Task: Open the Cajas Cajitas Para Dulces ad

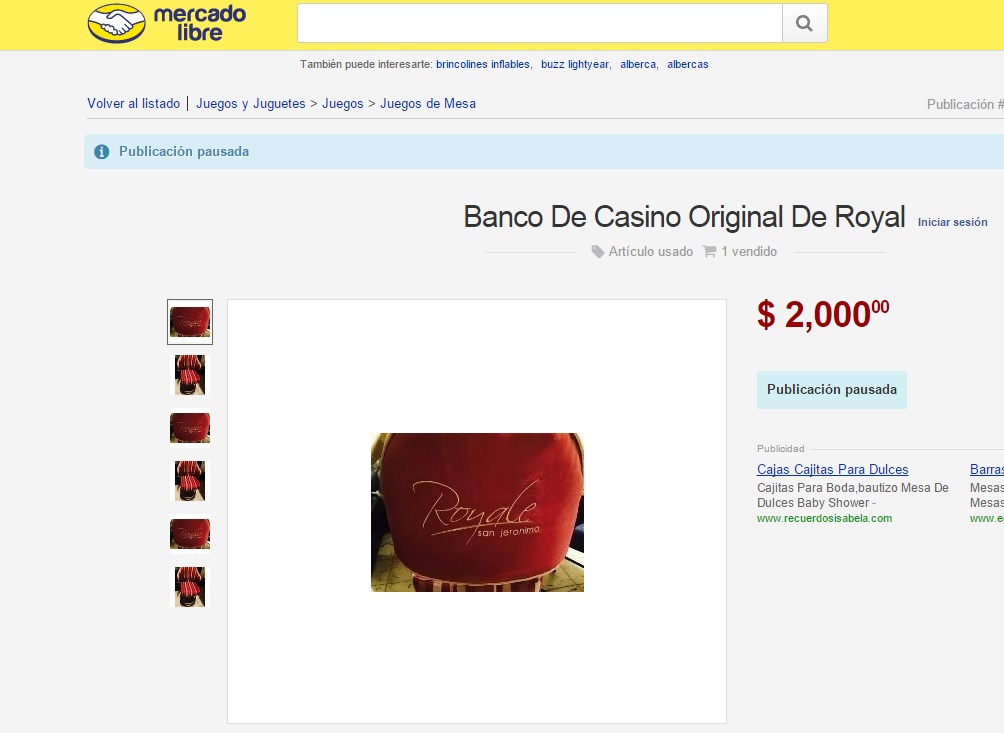Action: [832, 469]
